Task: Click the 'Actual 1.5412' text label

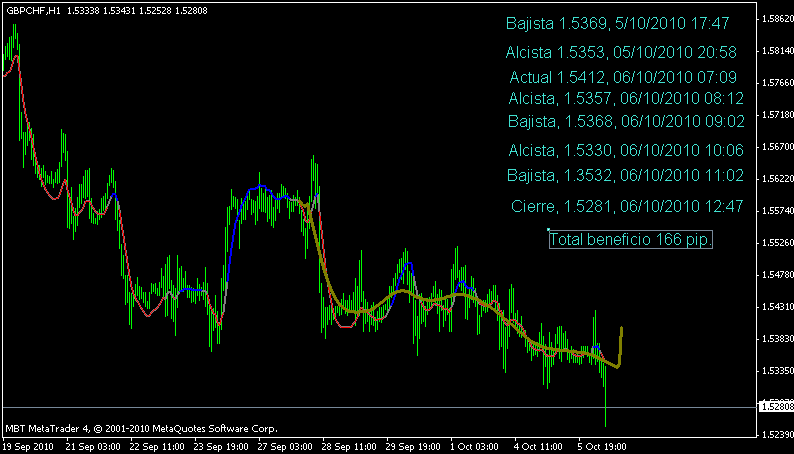Action: click(x=623, y=77)
